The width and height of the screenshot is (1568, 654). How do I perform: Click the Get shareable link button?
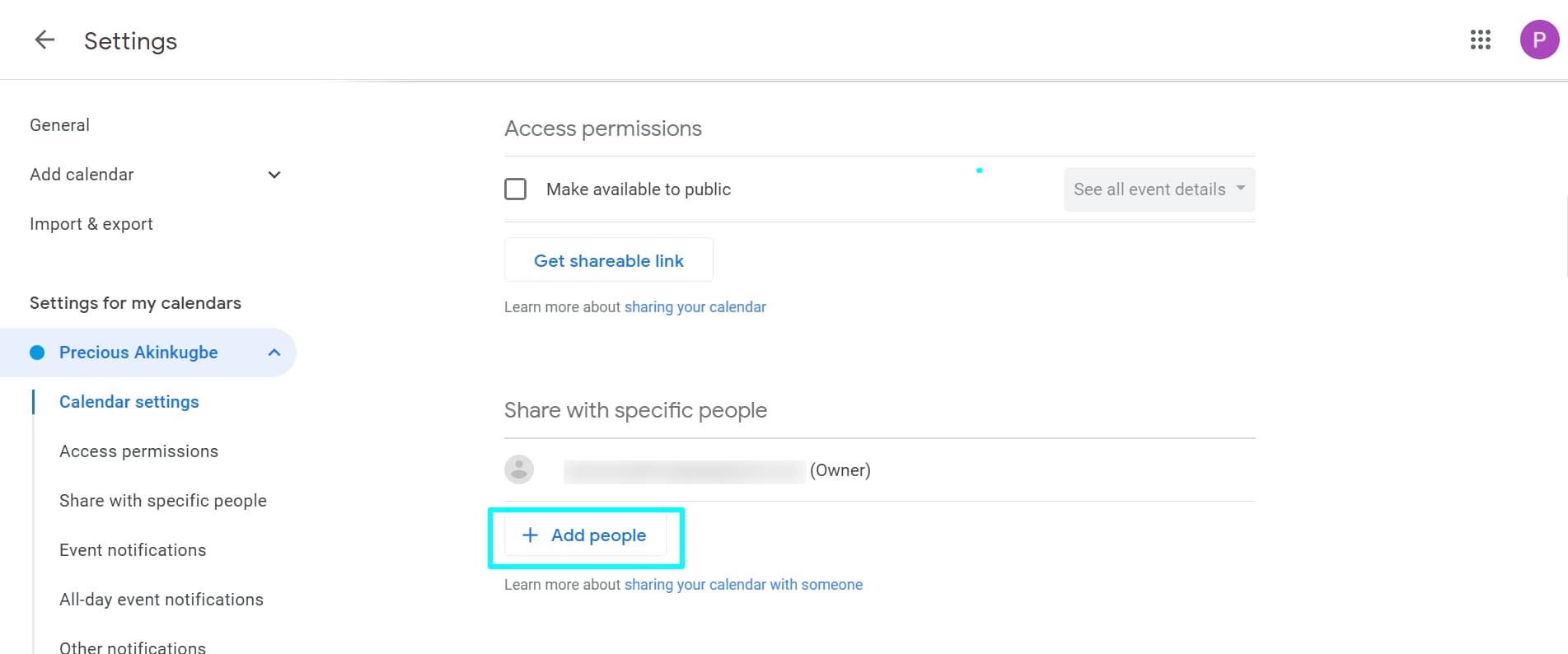[609, 260]
